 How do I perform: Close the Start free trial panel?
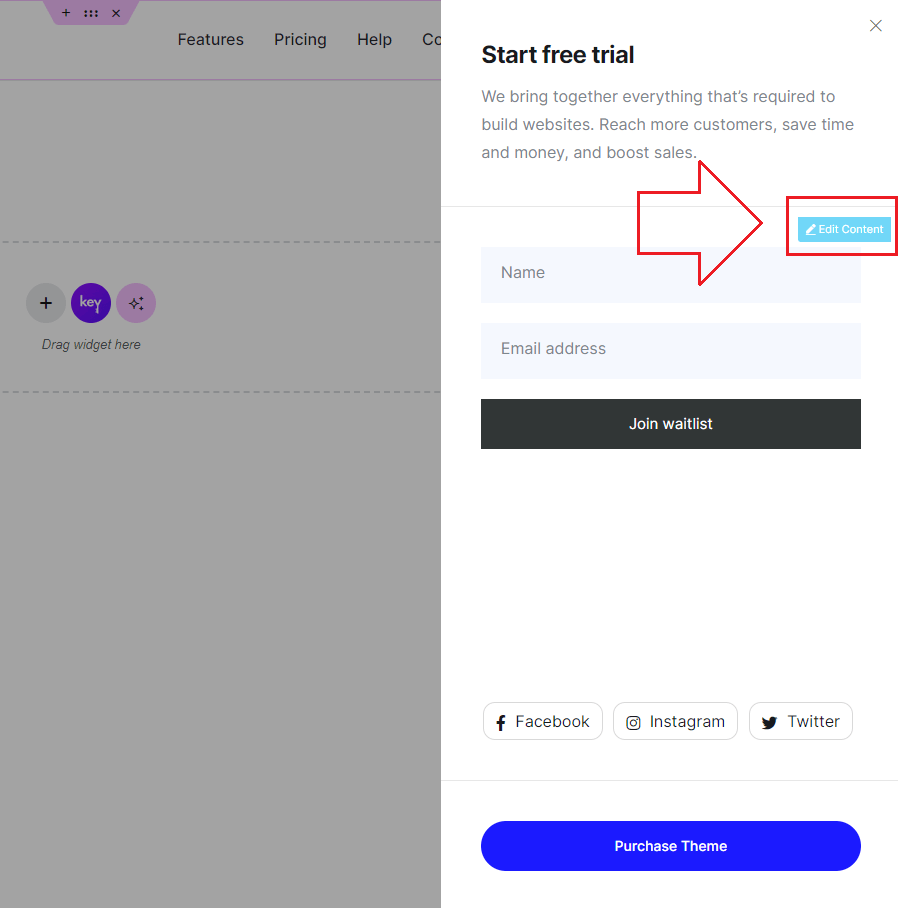click(875, 25)
